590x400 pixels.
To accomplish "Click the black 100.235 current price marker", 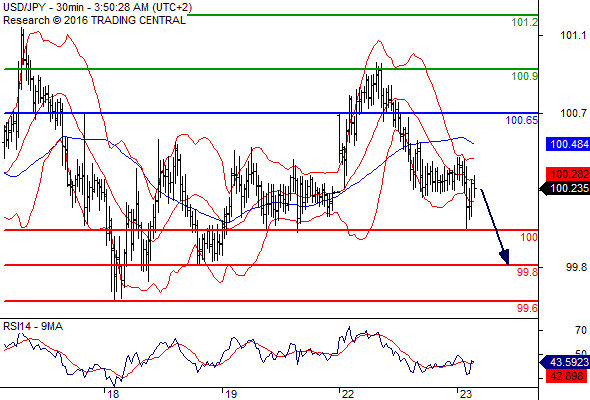I will pos(566,188).
